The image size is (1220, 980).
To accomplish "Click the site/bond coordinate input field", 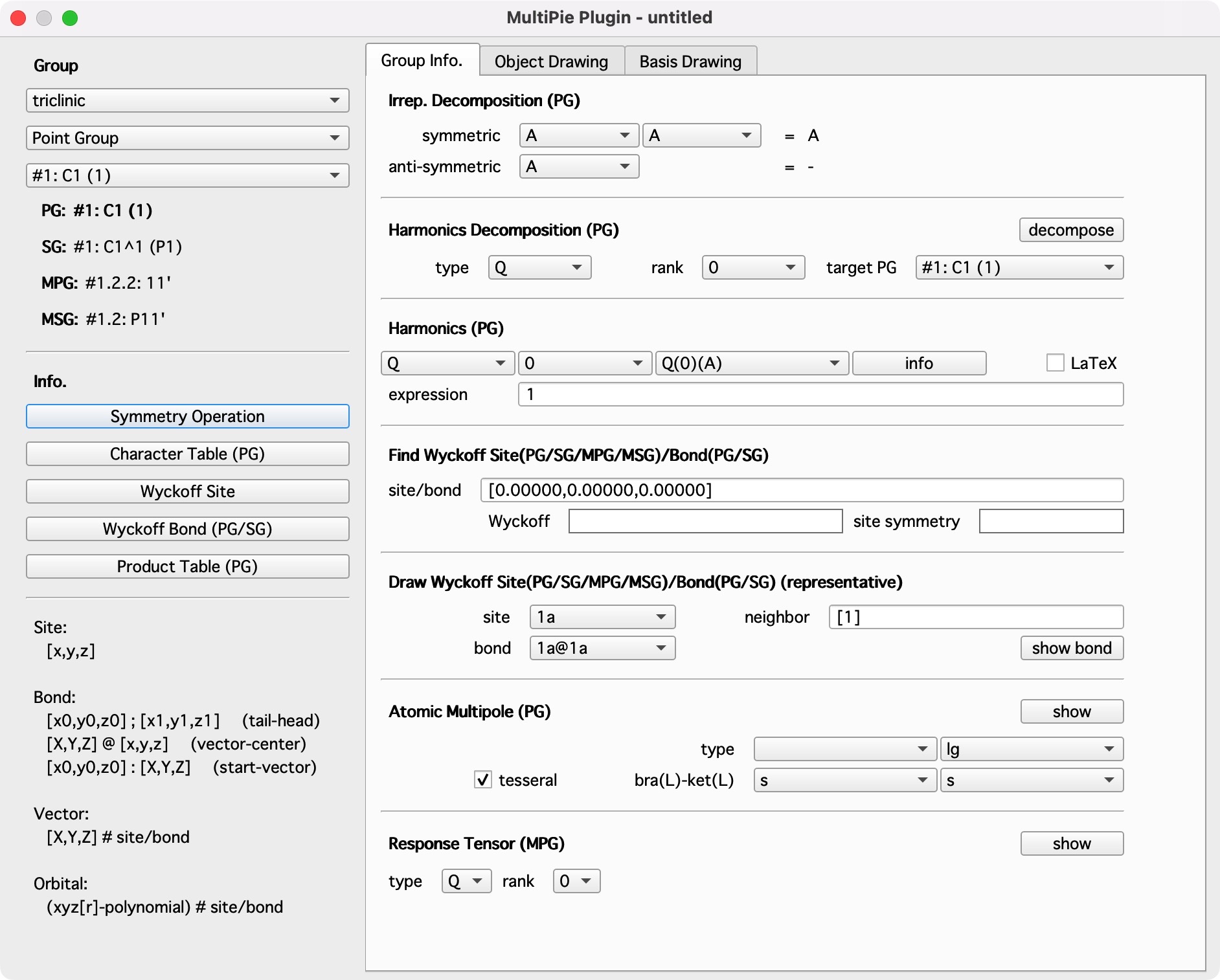I will (x=801, y=490).
